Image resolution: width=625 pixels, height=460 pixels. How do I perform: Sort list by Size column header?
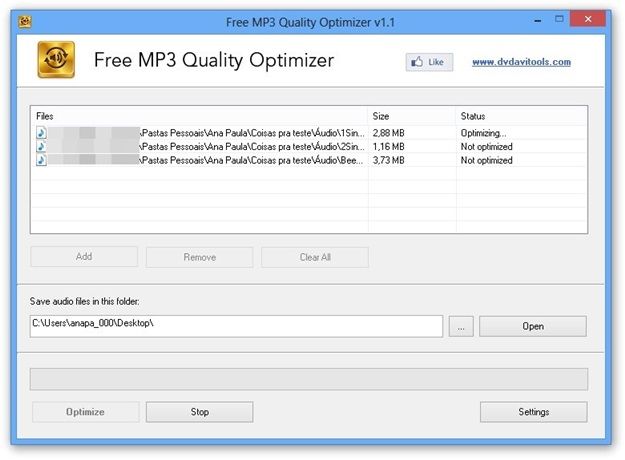click(x=411, y=116)
